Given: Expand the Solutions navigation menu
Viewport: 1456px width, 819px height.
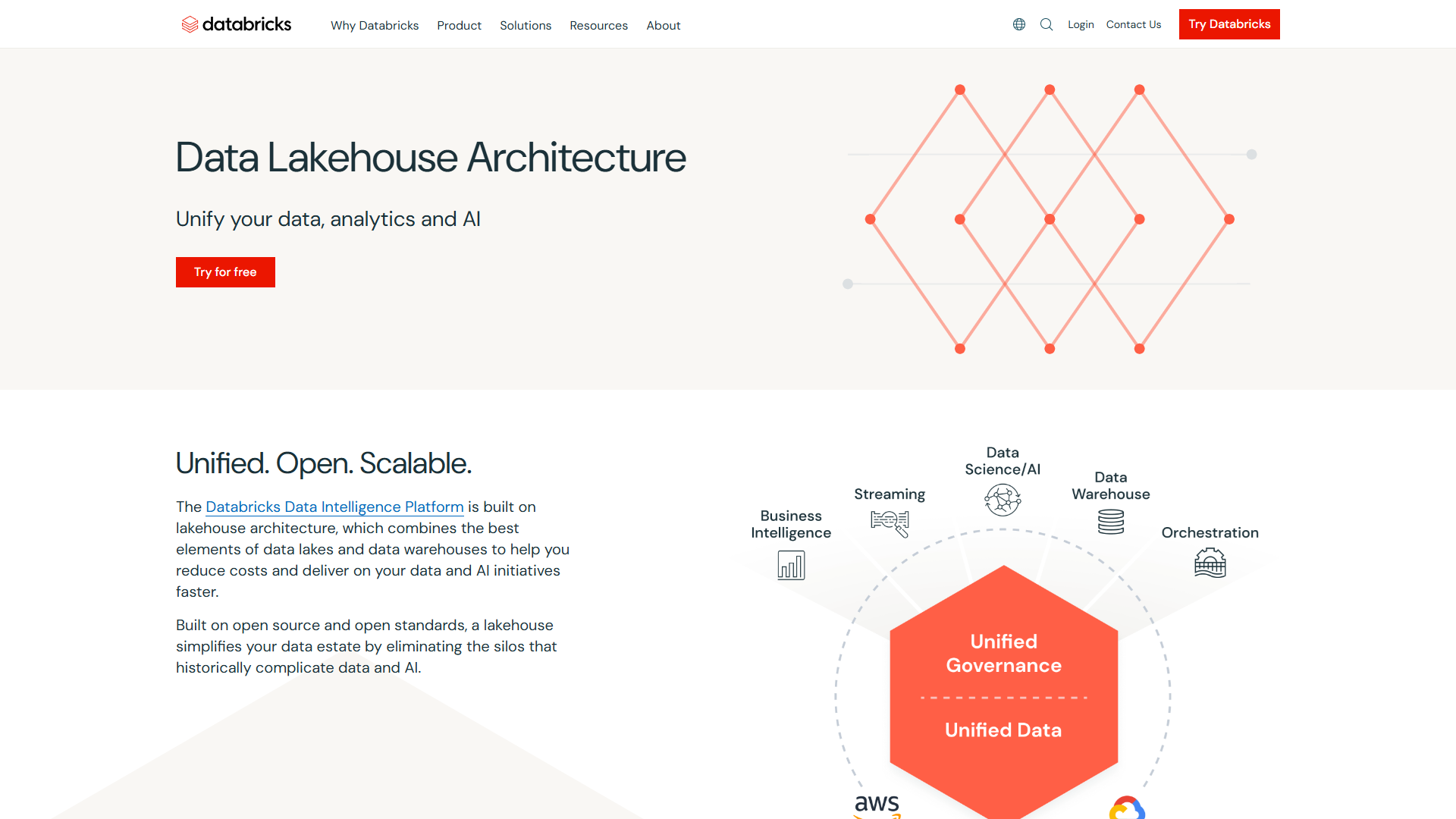Looking at the screenshot, I should (x=526, y=25).
